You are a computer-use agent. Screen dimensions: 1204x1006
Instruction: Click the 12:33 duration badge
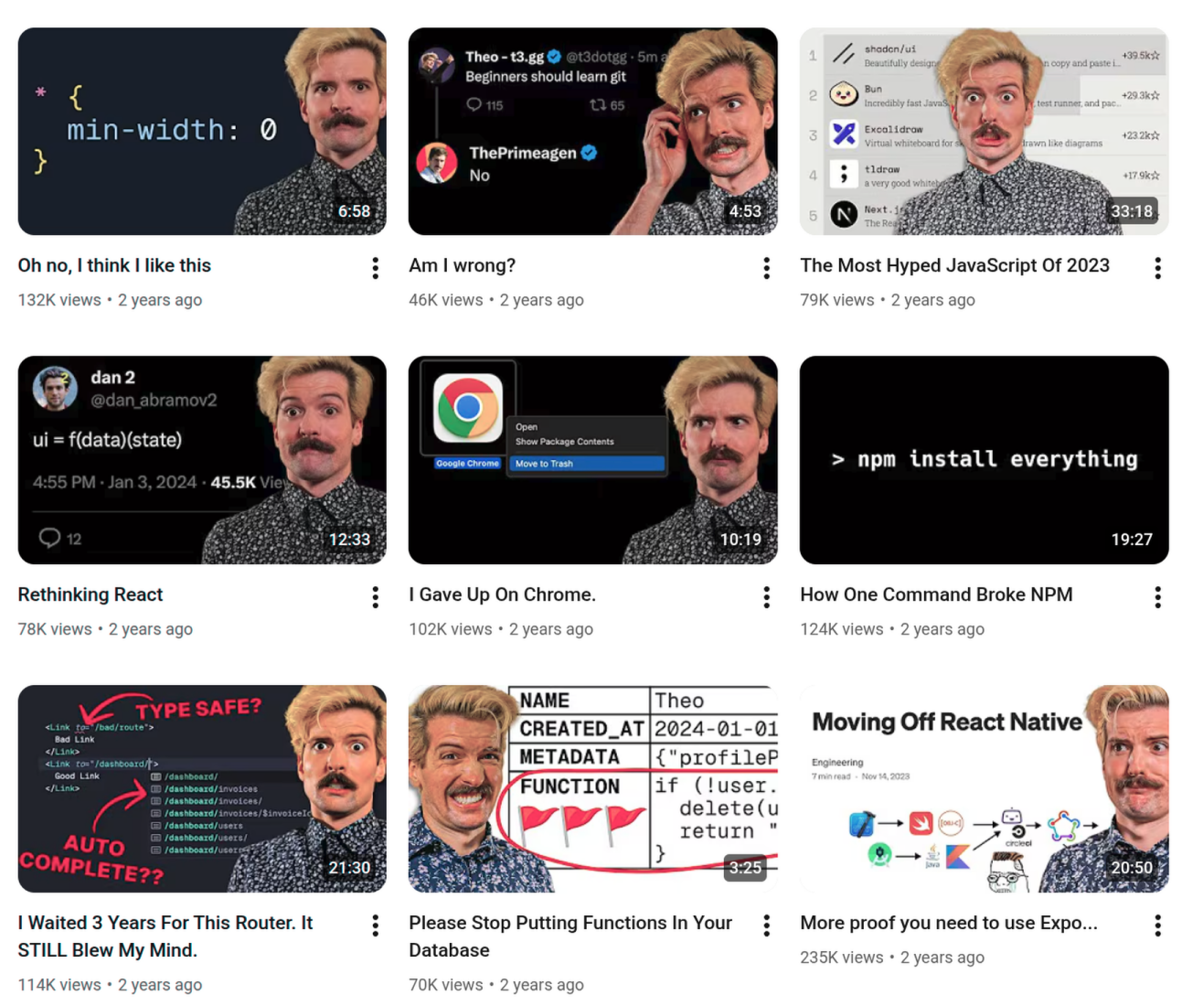[349, 540]
